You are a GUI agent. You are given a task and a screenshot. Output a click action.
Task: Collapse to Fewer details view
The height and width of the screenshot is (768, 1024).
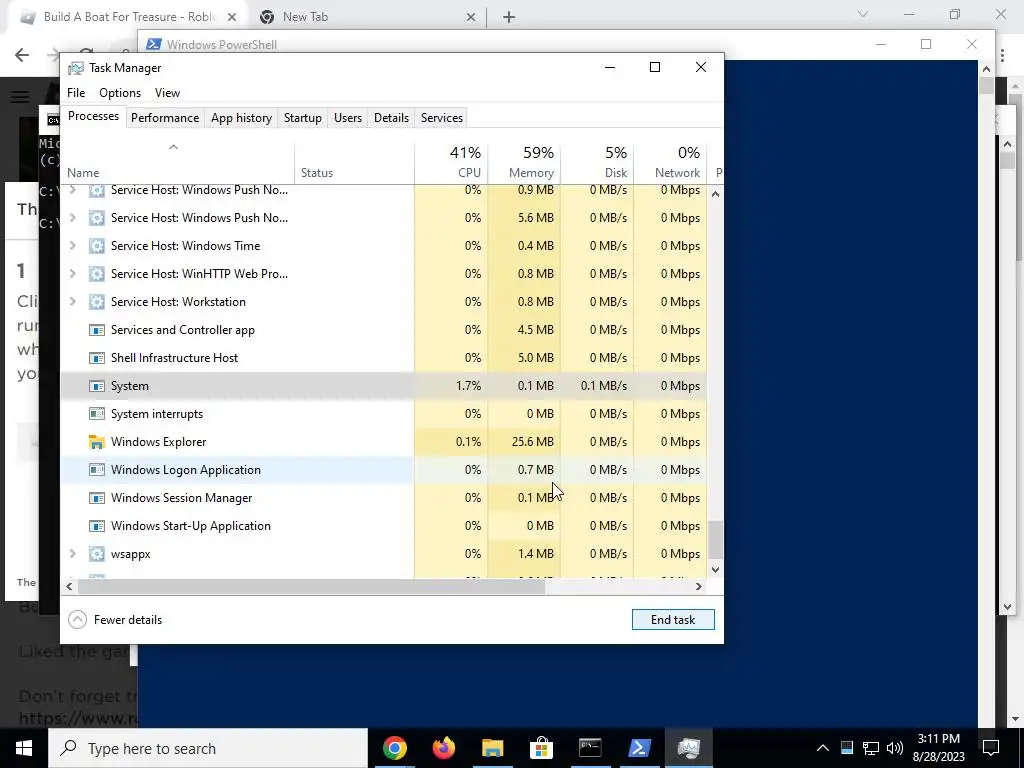pos(115,620)
